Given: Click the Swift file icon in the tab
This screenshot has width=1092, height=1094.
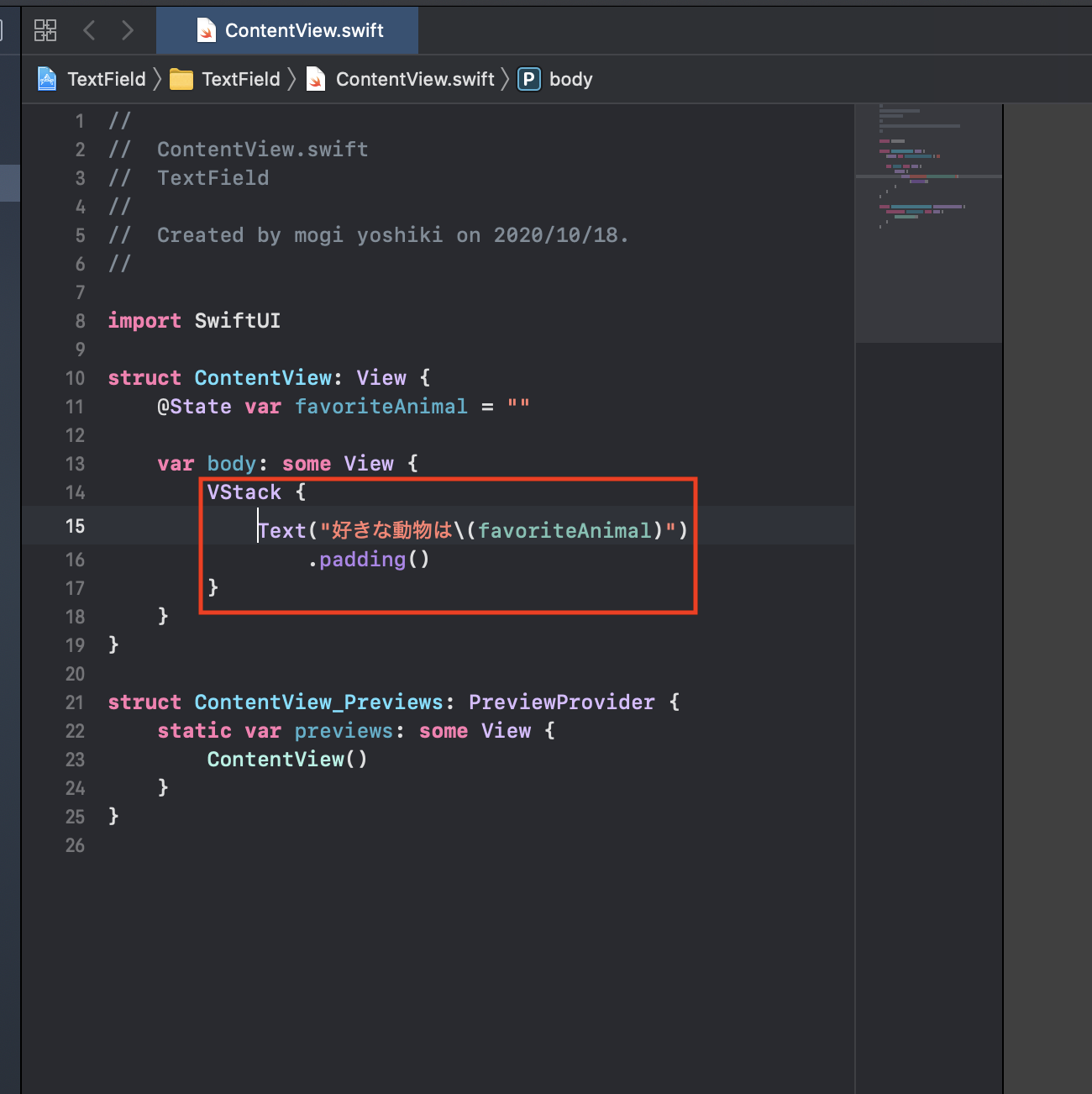Looking at the screenshot, I should (x=206, y=30).
